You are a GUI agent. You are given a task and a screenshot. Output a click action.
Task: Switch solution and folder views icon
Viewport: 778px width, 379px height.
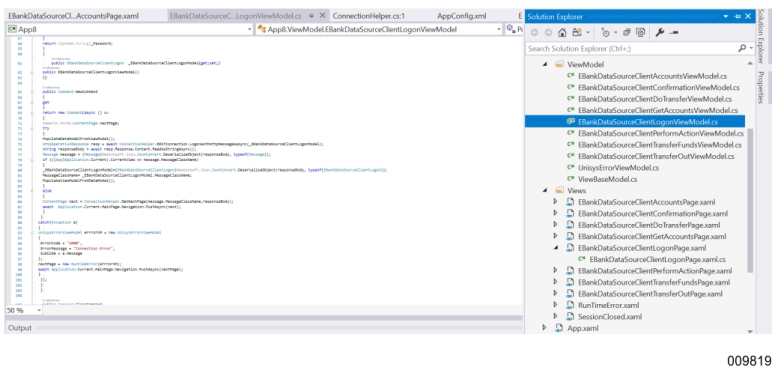577,33
